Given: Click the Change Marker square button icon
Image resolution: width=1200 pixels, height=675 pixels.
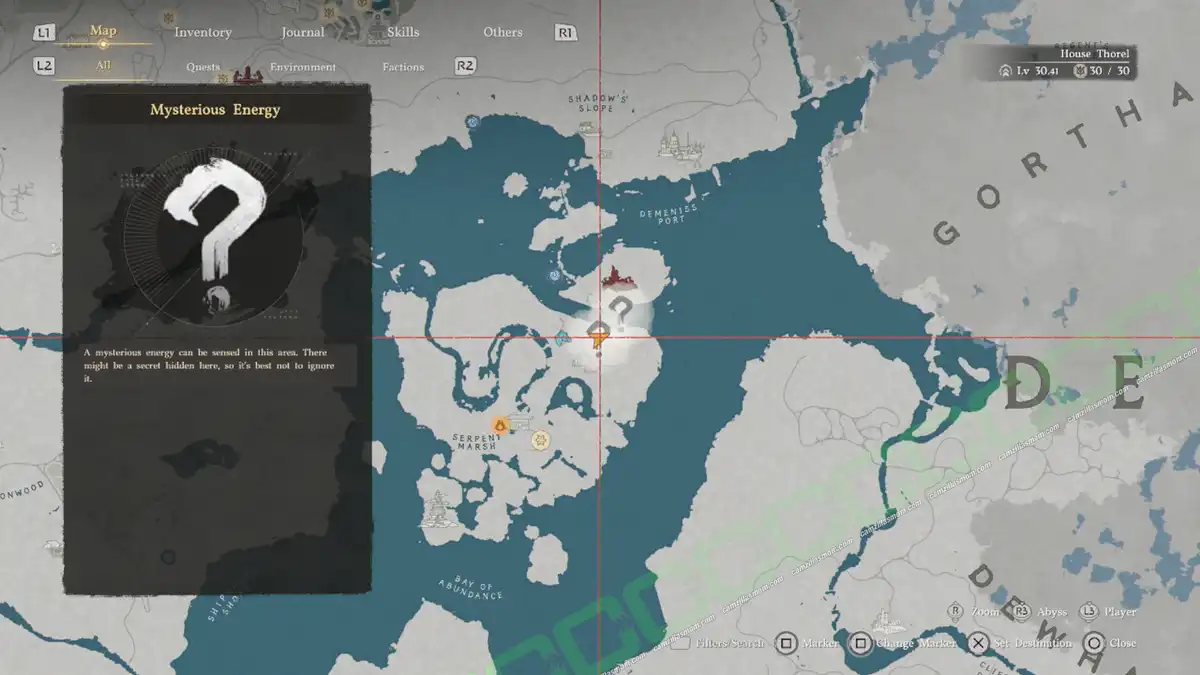Looking at the screenshot, I should point(860,643).
